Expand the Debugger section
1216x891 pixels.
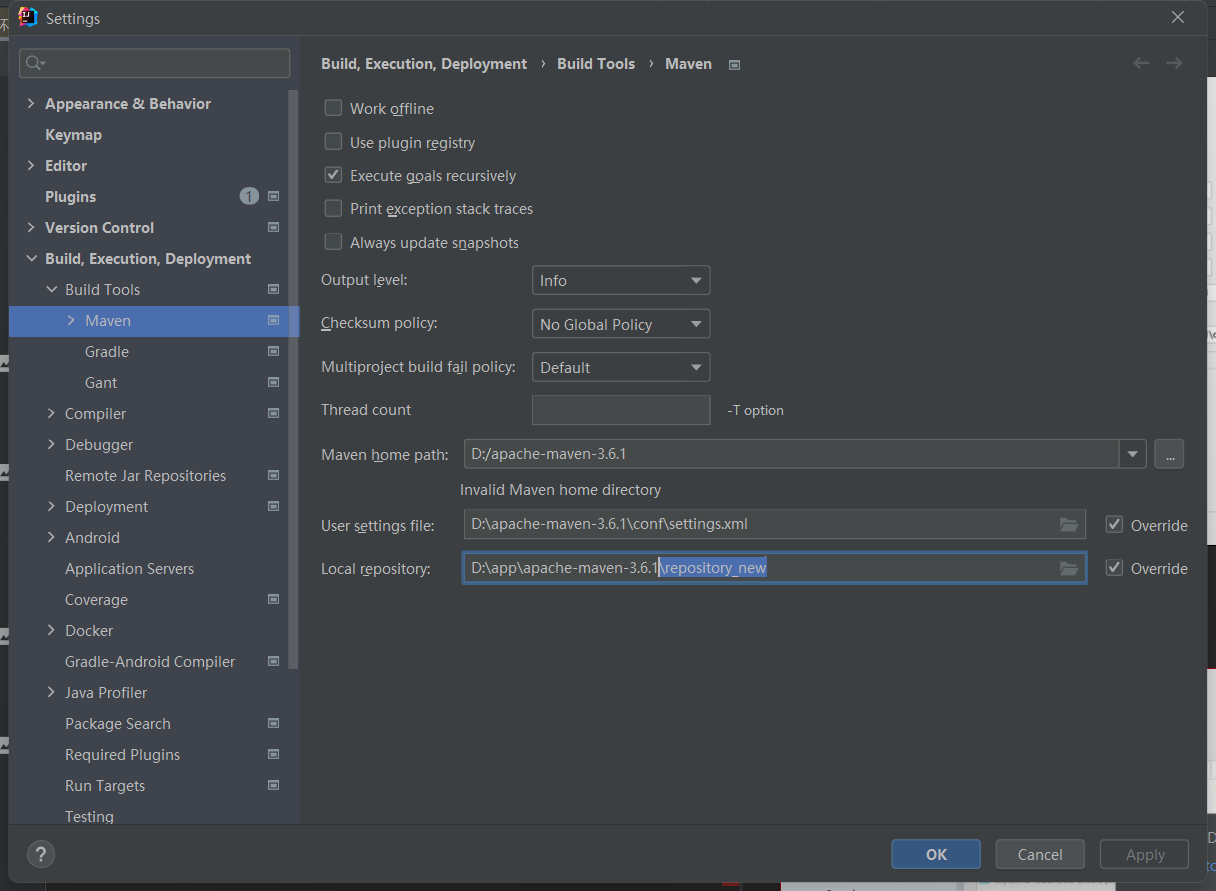pyautogui.click(x=51, y=444)
